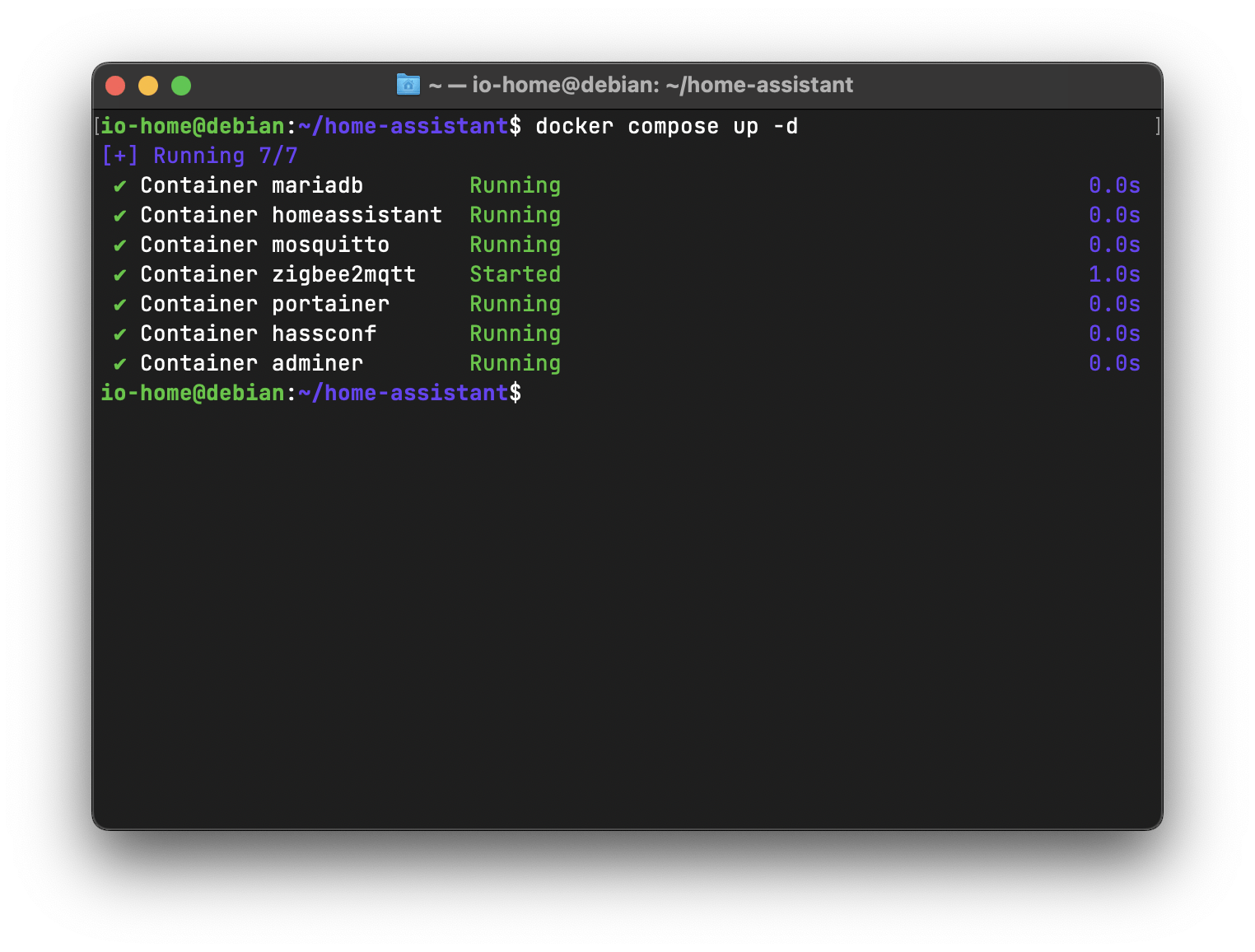
Task: Click the 'Running' status for mariadb
Action: [x=515, y=185]
